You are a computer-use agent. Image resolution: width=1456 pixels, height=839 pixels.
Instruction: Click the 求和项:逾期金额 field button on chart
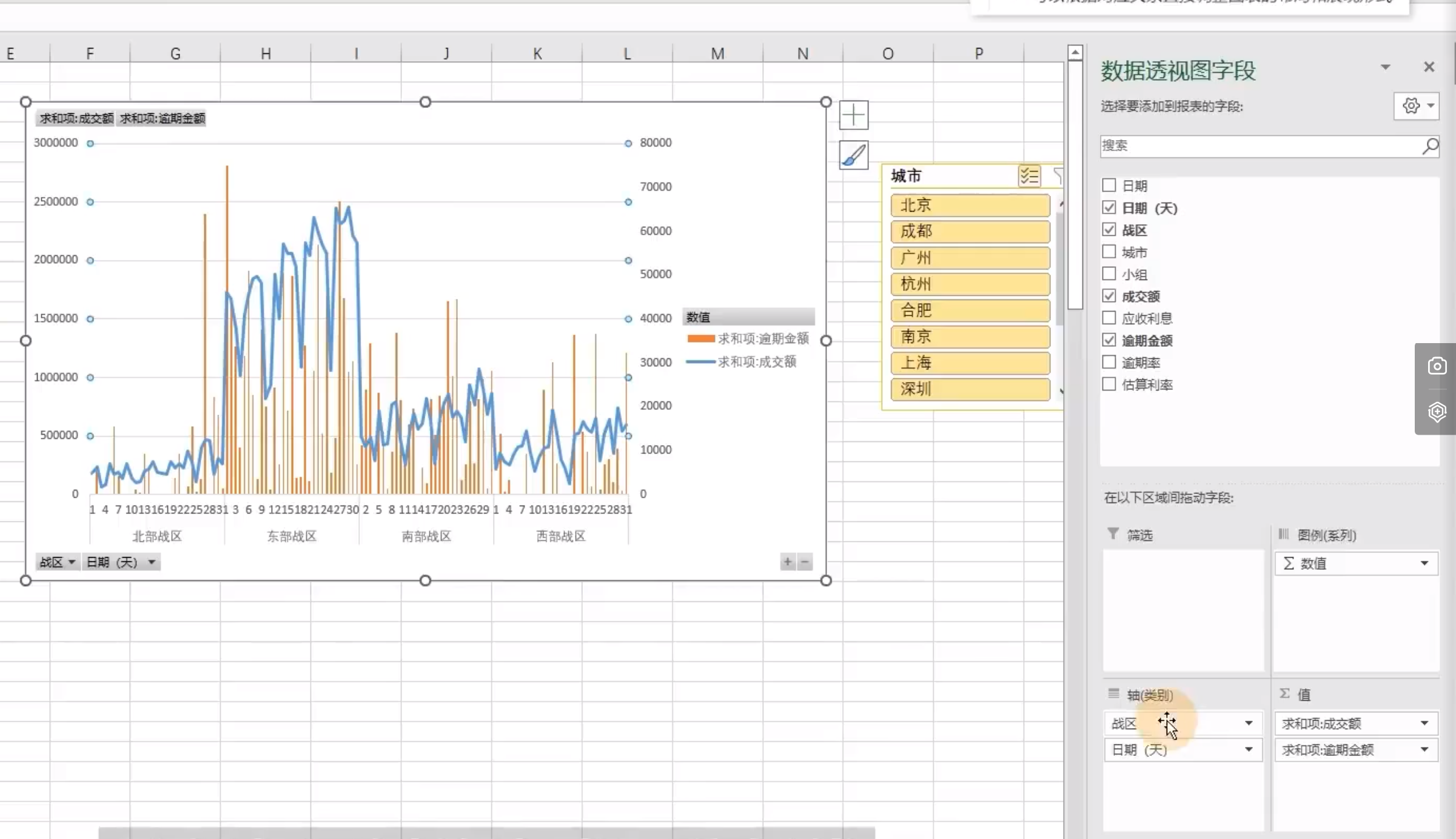coord(162,118)
